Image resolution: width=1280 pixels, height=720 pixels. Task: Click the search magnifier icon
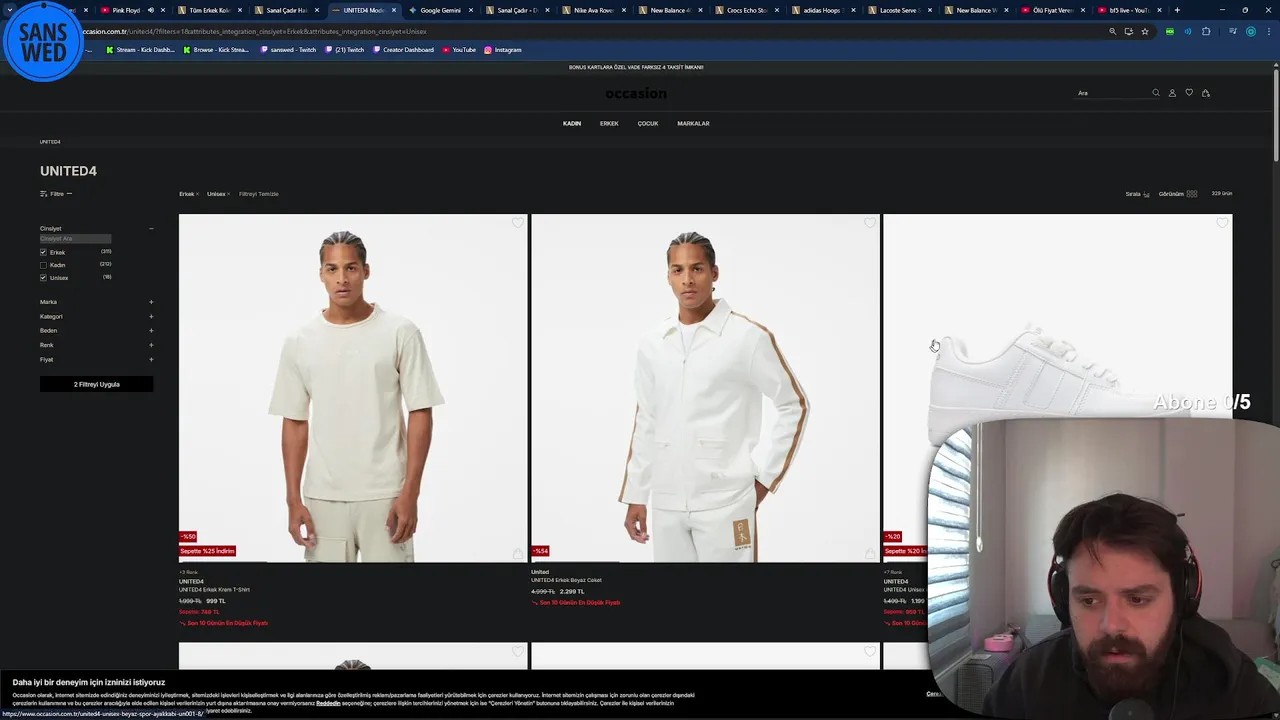(x=1156, y=93)
